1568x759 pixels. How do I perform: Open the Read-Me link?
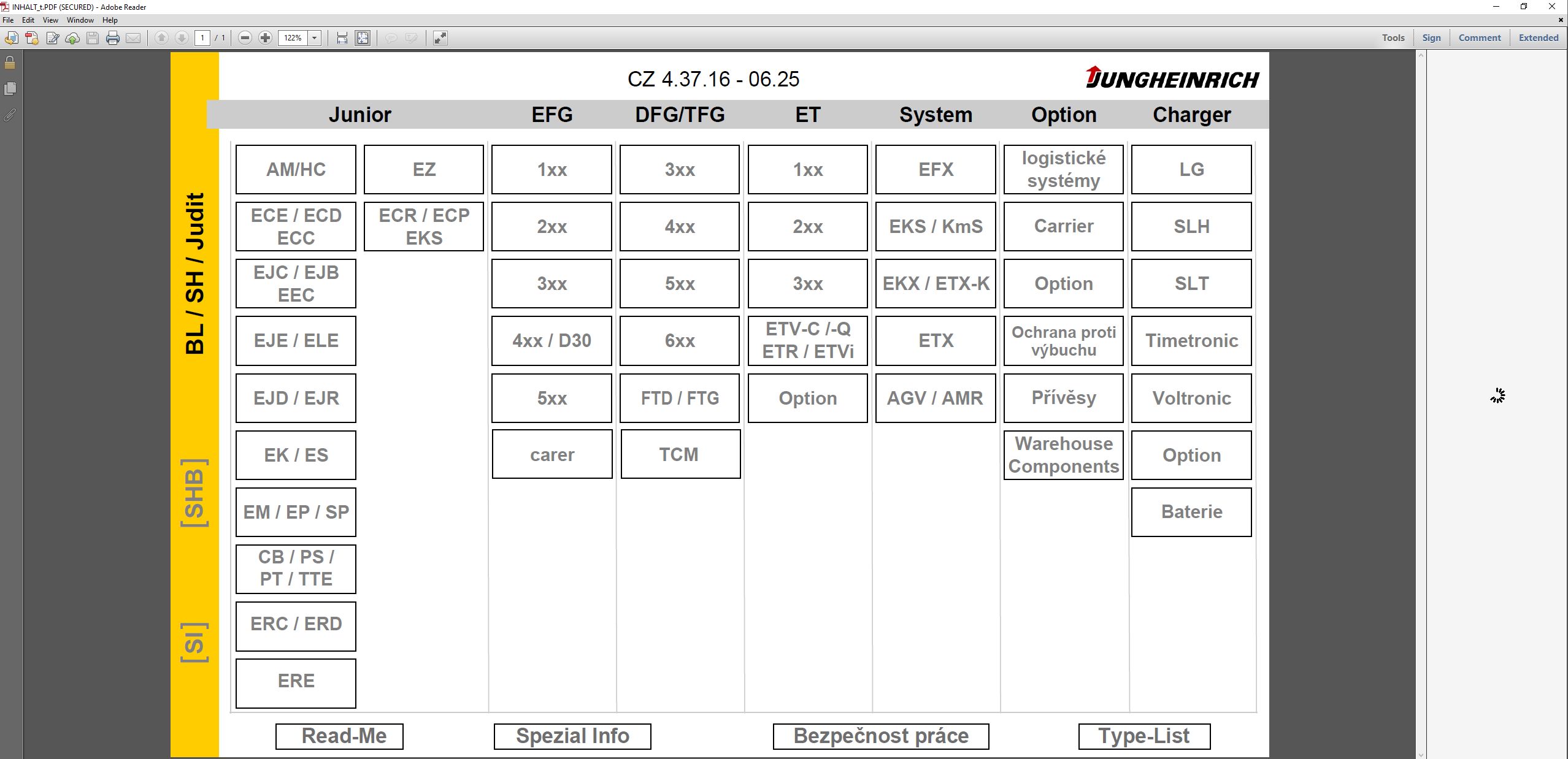pyautogui.click(x=339, y=736)
